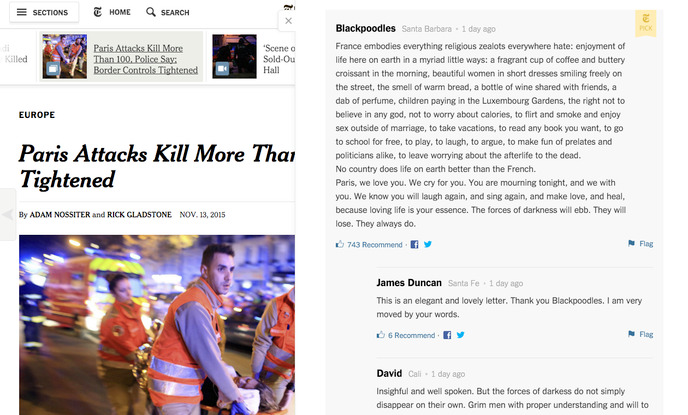Share Blackpoodles comment on Facebook

[x=414, y=244]
